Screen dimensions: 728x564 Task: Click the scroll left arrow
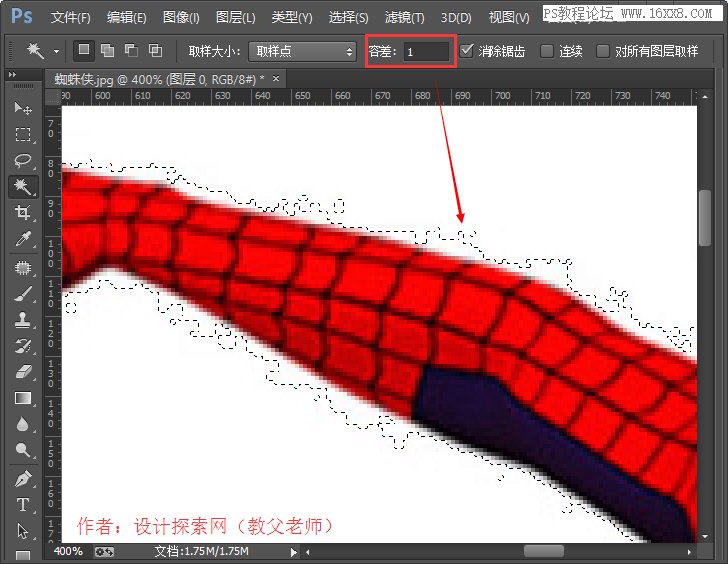(x=307, y=552)
